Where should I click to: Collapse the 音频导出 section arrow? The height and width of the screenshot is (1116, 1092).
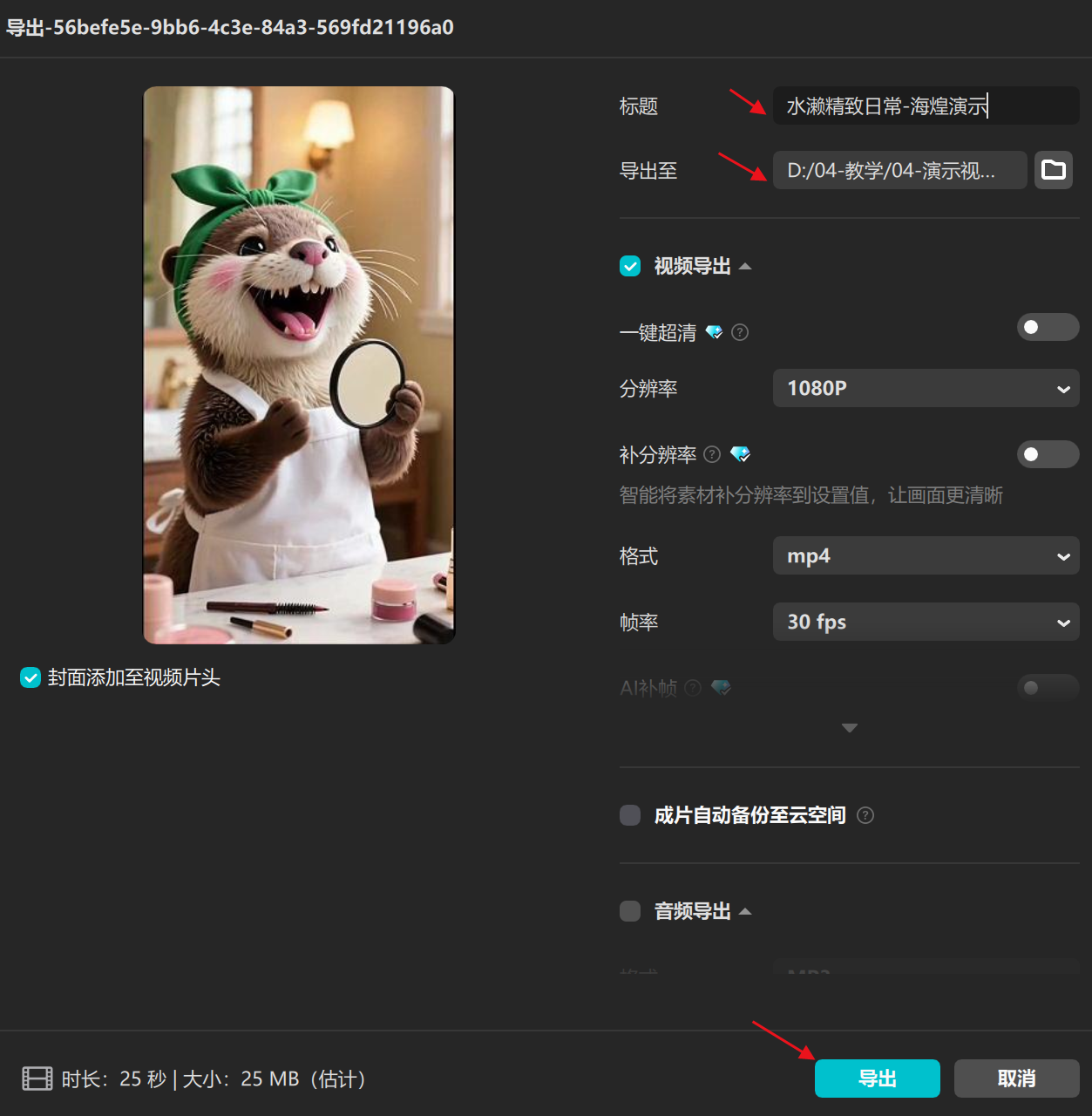pyautogui.click(x=745, y=911)
